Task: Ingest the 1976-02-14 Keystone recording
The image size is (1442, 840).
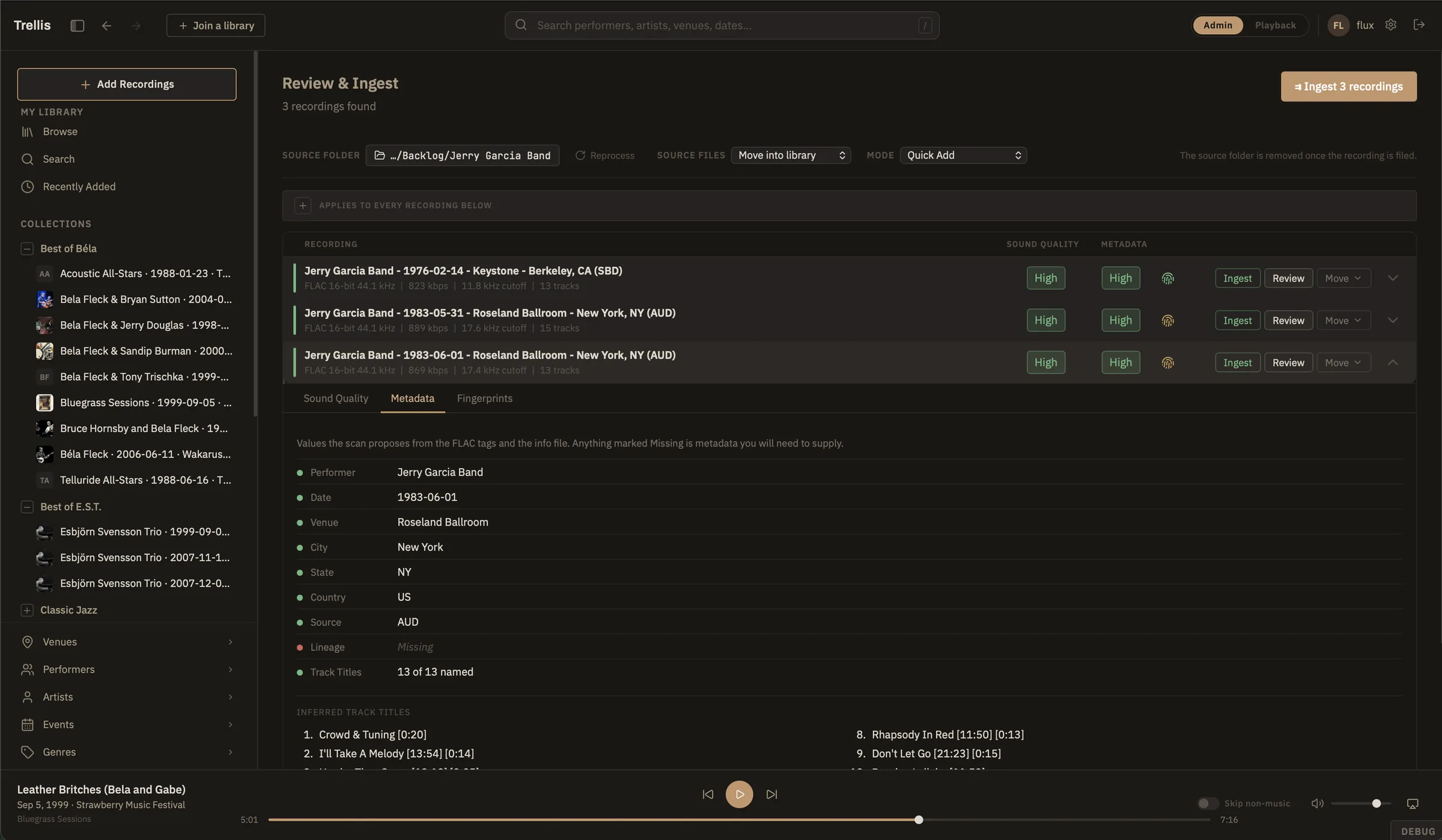Action: 1237,278
